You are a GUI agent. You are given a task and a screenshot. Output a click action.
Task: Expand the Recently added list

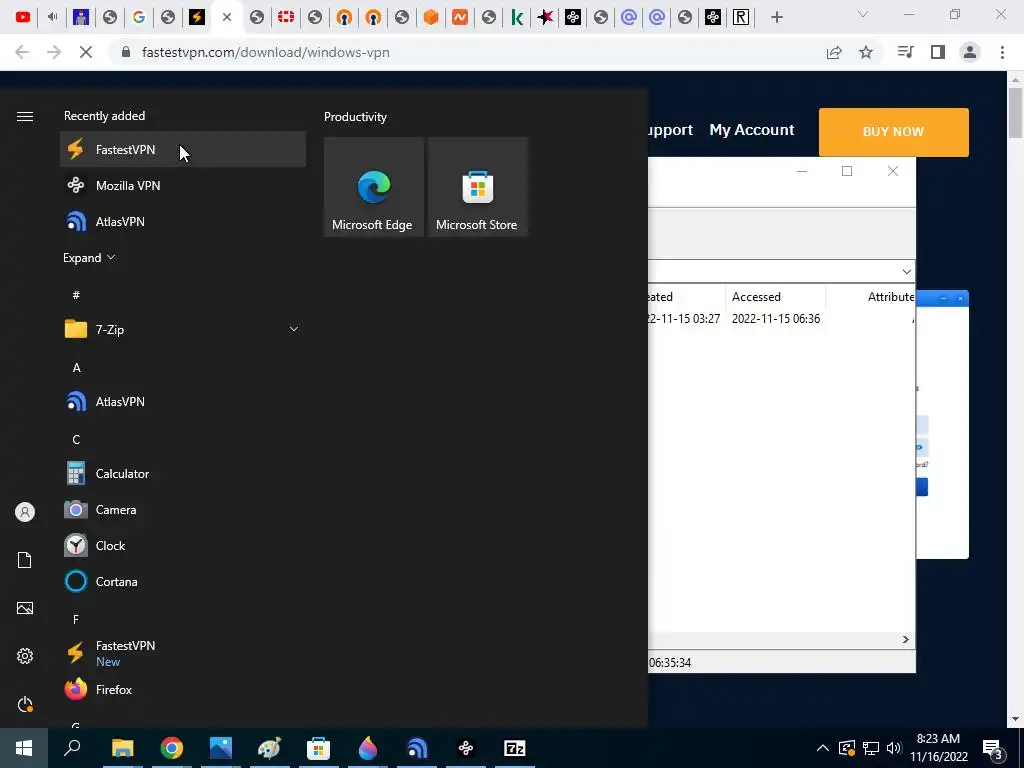pos(89,257)
